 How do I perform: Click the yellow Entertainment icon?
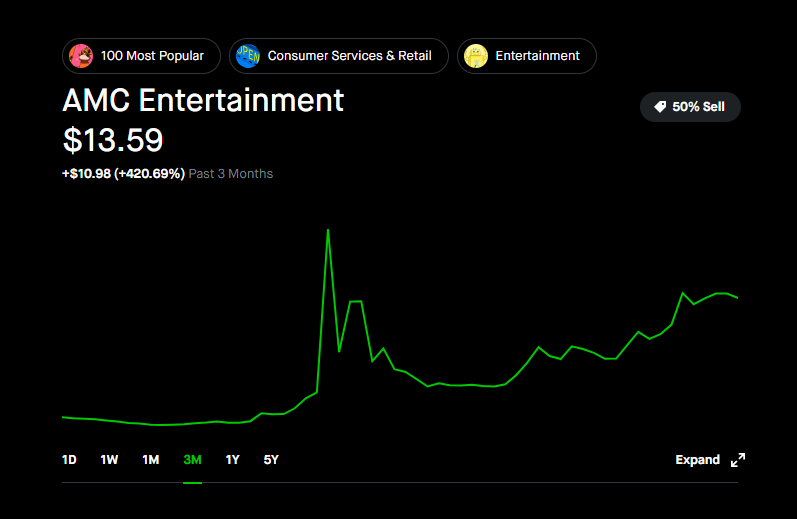[x=476, y=56]
